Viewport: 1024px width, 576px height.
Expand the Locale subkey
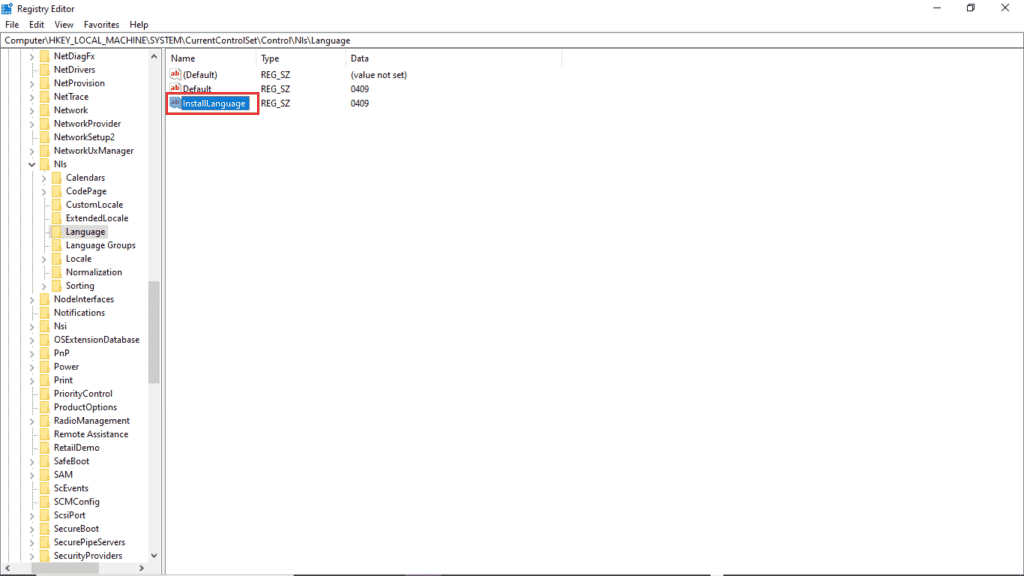point(44,259)
